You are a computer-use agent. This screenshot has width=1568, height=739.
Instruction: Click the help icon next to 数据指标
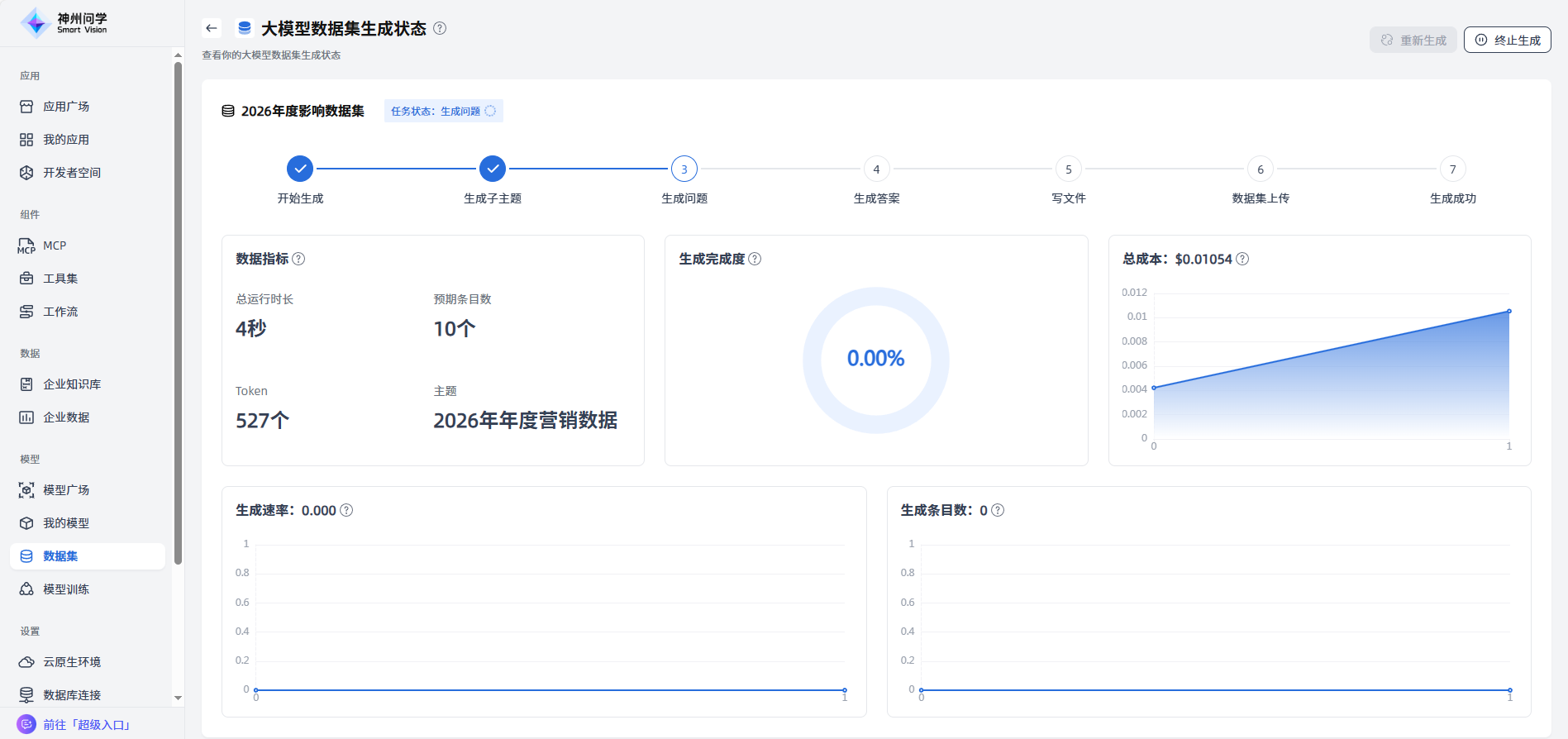click(299, 259)
